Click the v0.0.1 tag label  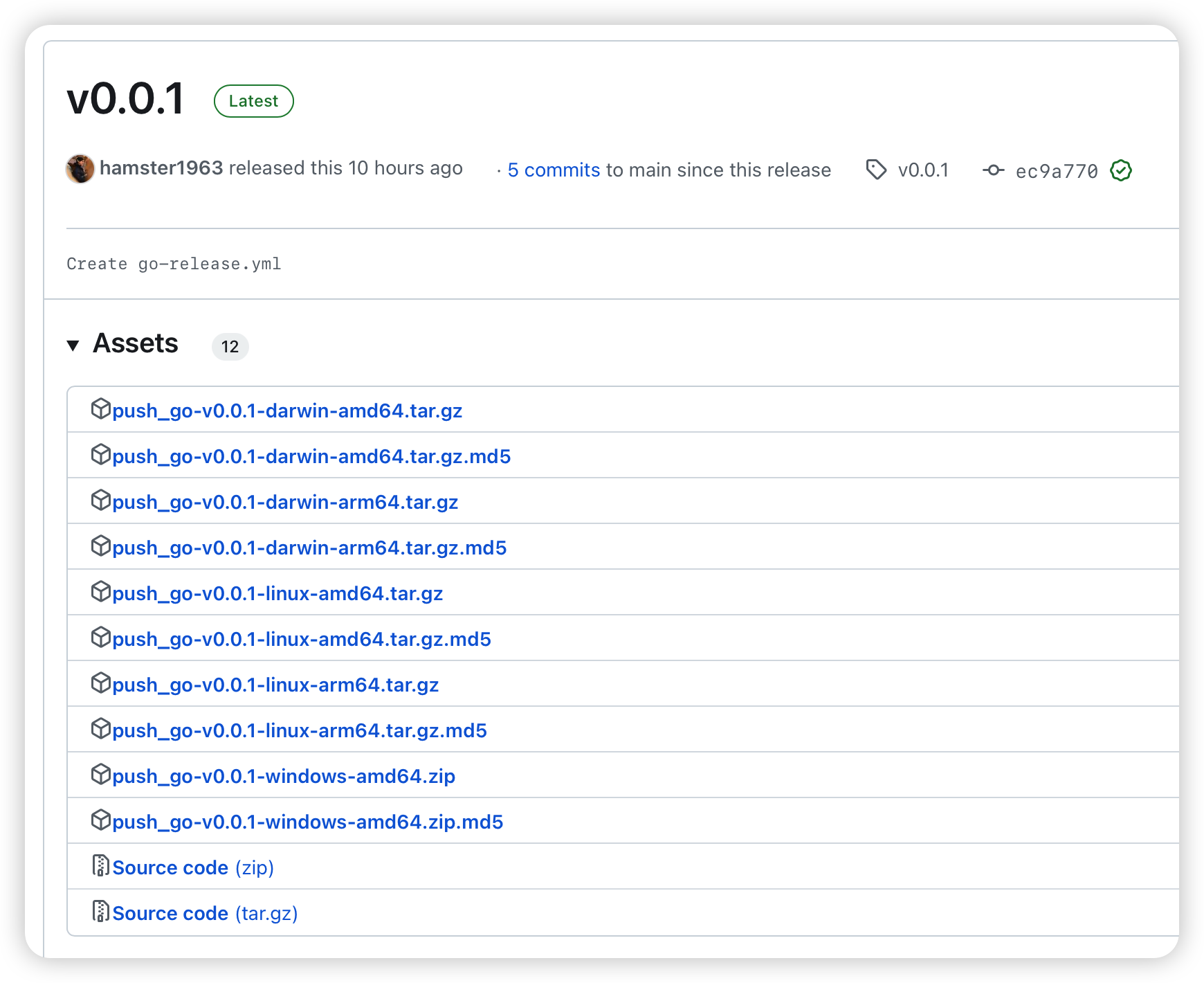pyautogui.click(x=923, y=170)
